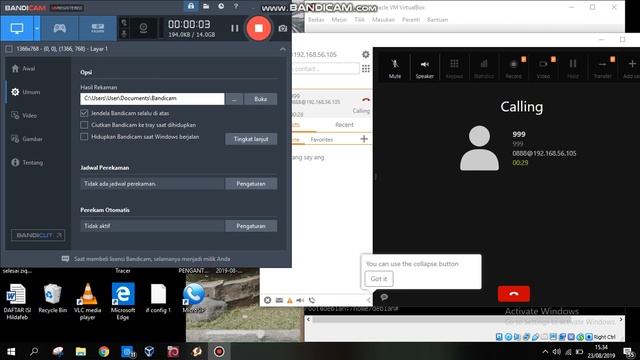Open the Windows Start menu
640x360 pixels.
click(11, 351)
